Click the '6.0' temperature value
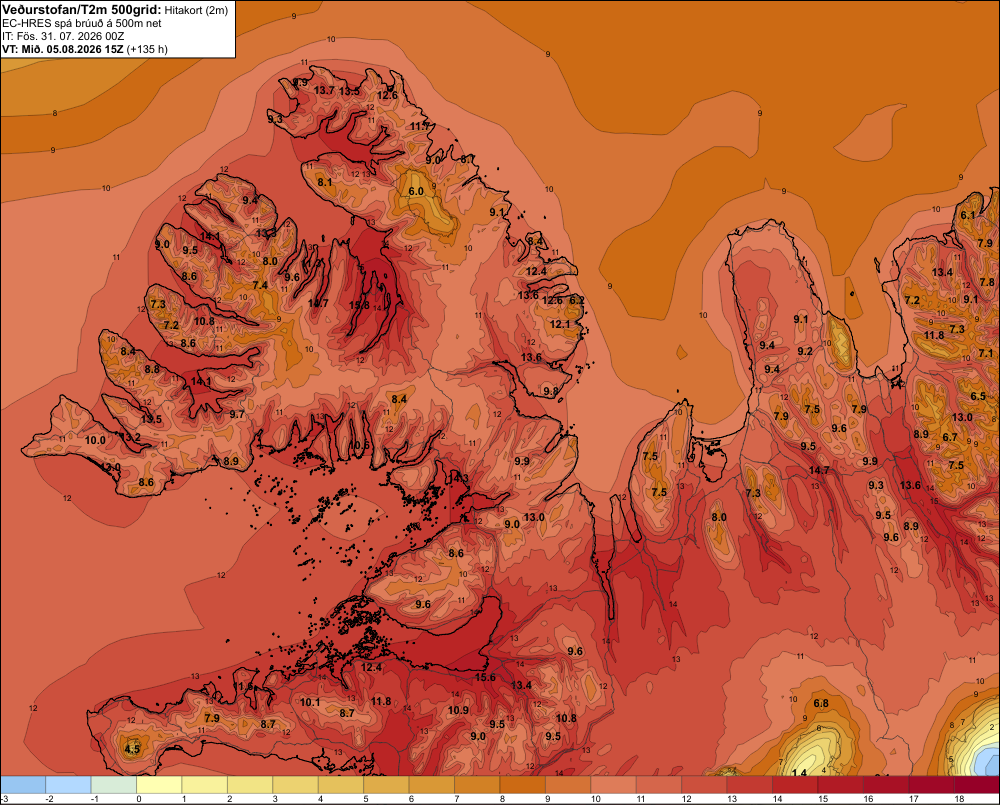 pos(416,191)
